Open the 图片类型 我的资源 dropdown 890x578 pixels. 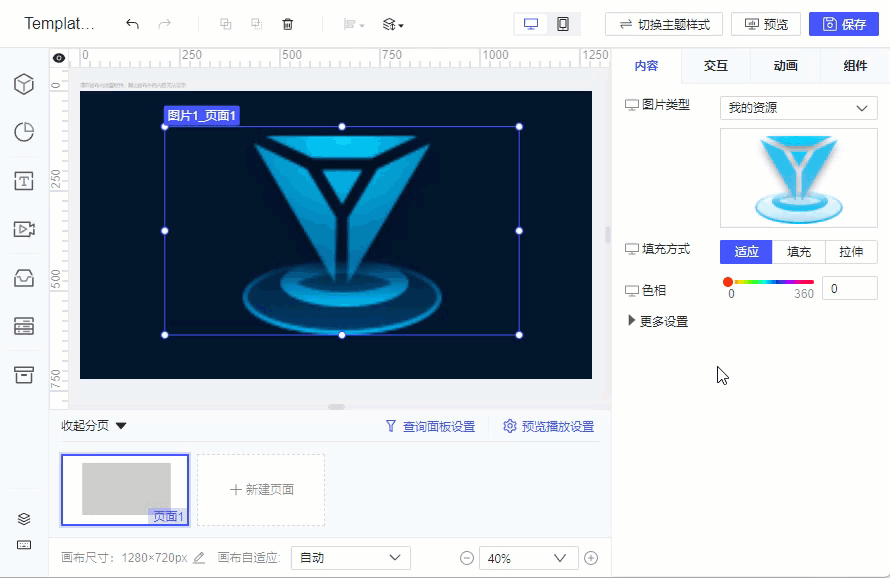click(799, 108)
